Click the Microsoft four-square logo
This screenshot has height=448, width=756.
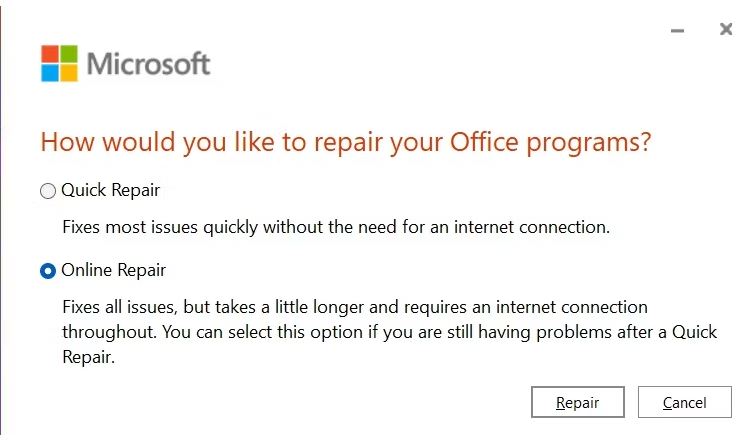(59, 63)
